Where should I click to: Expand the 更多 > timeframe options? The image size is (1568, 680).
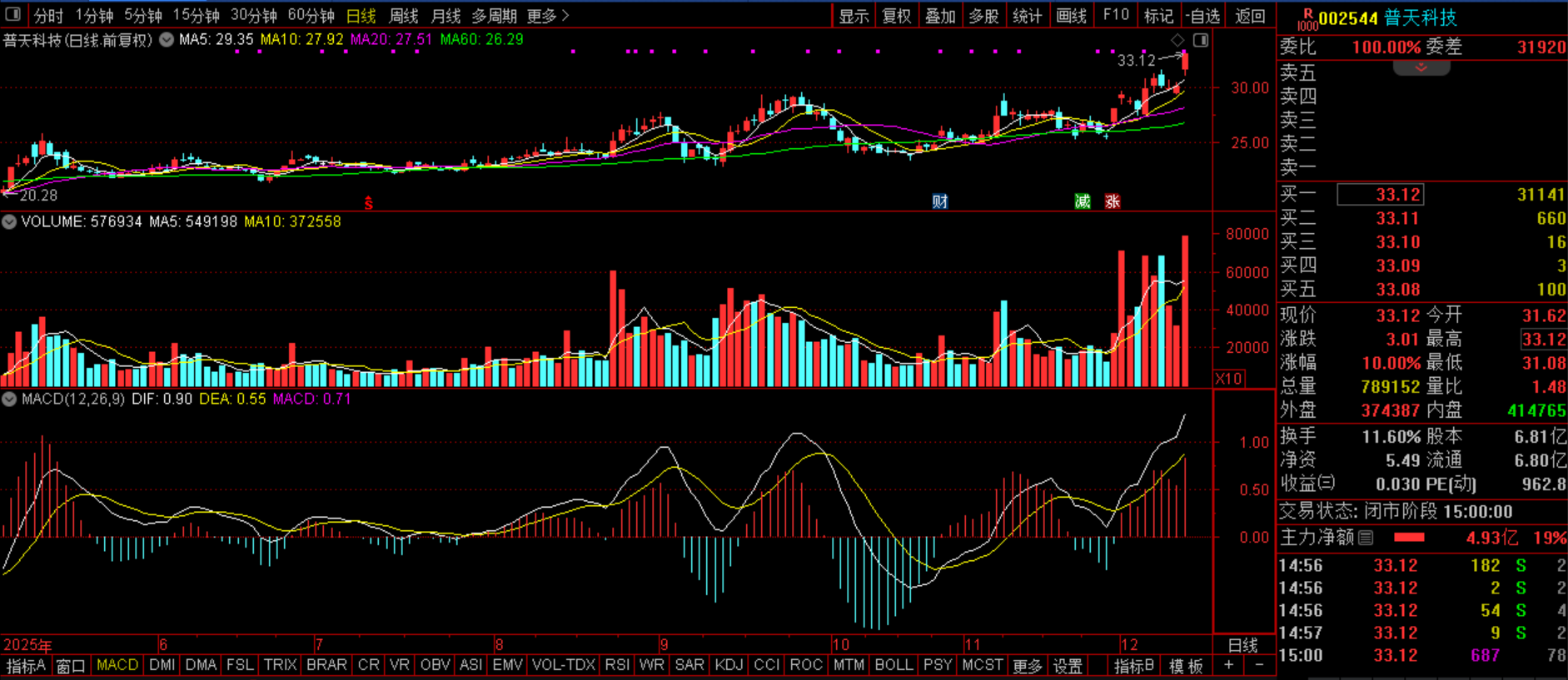[548, 16]
